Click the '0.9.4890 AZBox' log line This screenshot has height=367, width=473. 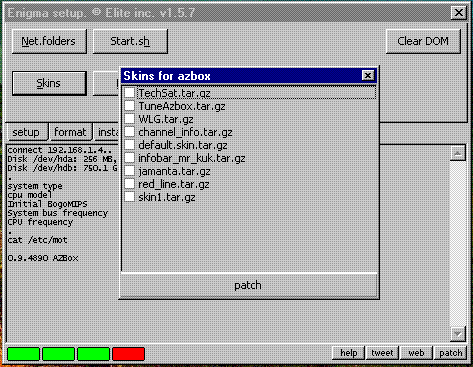pos(43,258)
